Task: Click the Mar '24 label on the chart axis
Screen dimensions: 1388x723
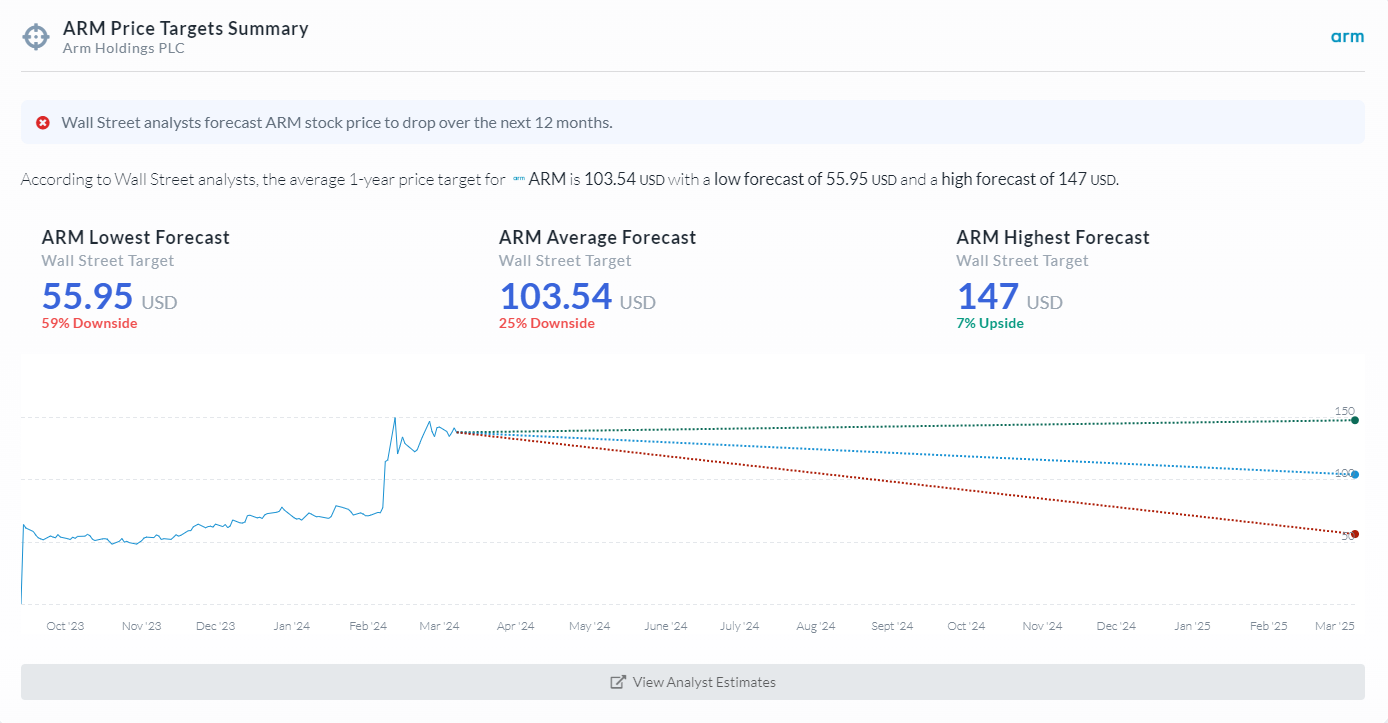Action: 439,626
